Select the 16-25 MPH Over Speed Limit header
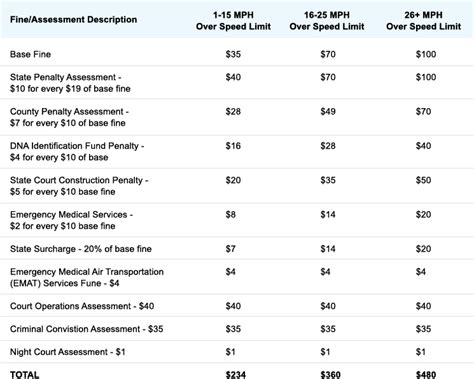The image size is (474, 379). click(327, 21)
